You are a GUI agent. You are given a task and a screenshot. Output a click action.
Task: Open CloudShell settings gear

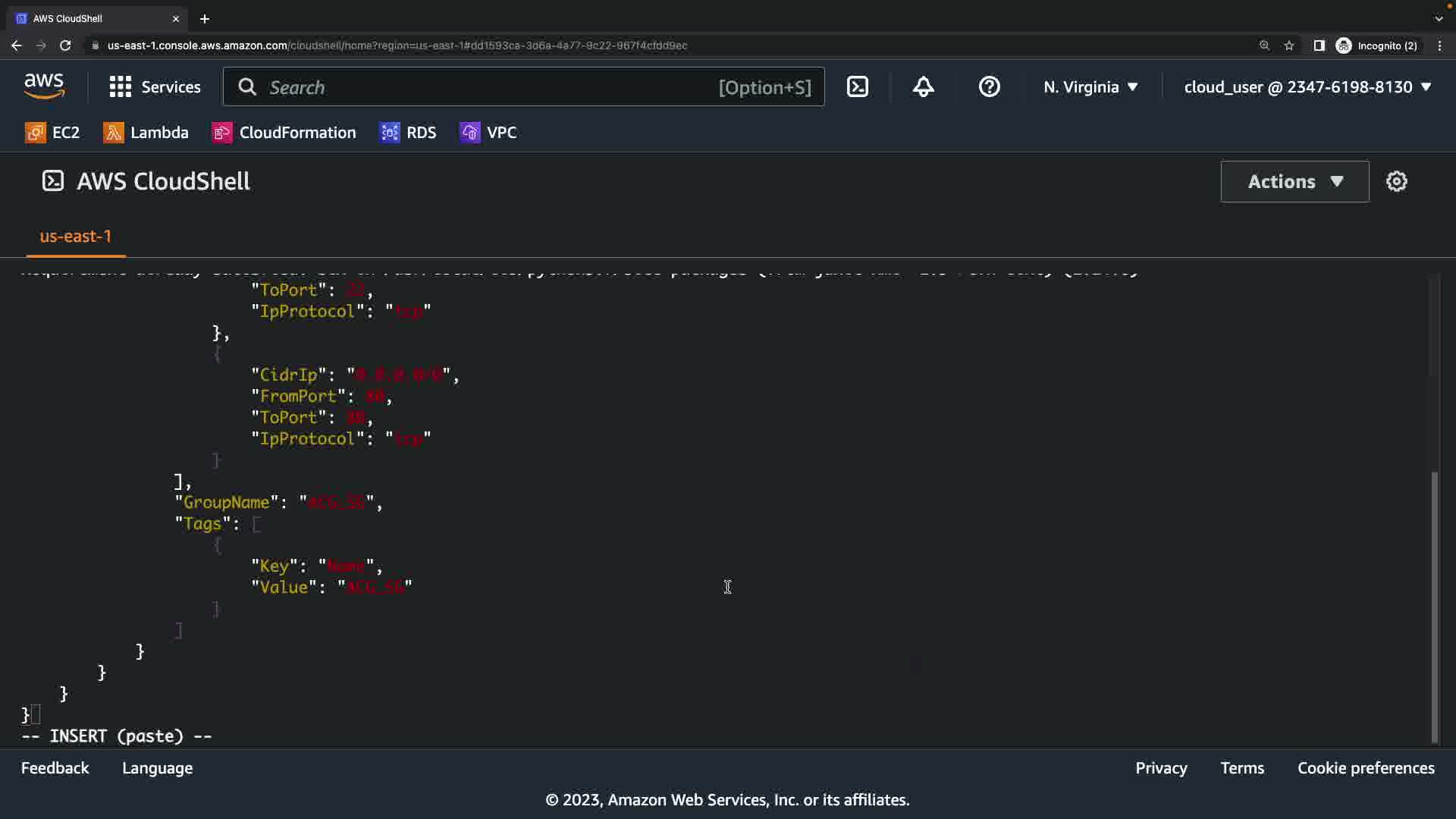click(x=1396, y=181)
